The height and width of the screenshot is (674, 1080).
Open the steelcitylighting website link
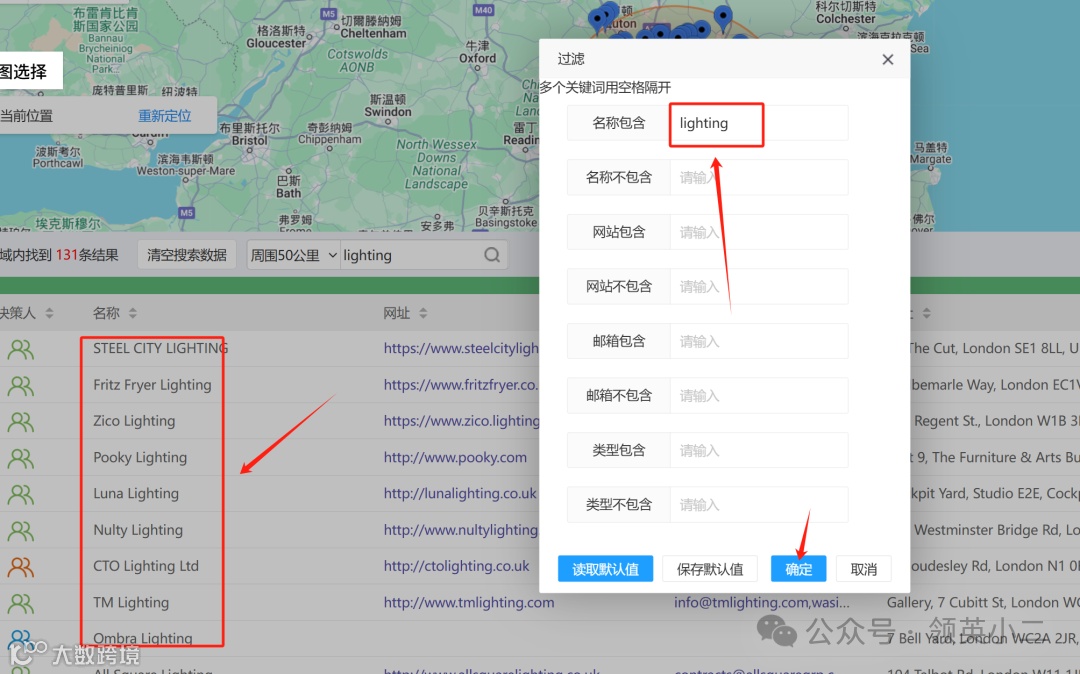click(461, 348)
